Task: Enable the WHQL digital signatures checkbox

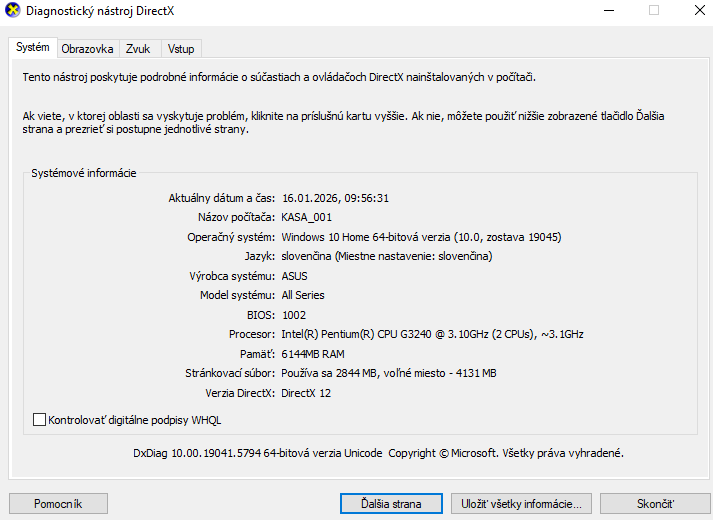Action: coord(40,420)
